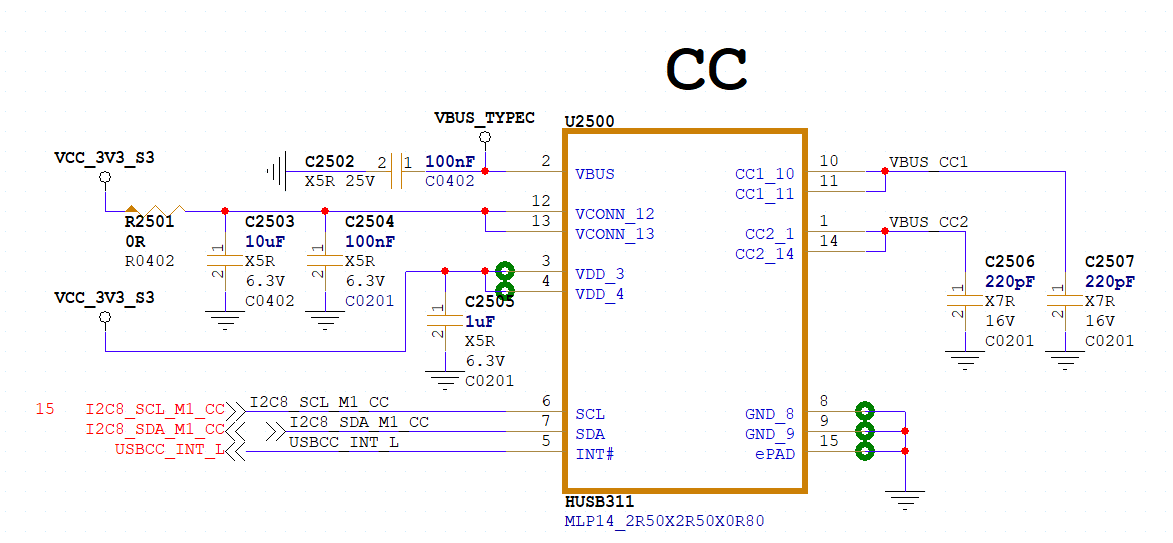1173x543 pixels.
Task: Click the HUSB311 part name text
Action: click(599, 502)
